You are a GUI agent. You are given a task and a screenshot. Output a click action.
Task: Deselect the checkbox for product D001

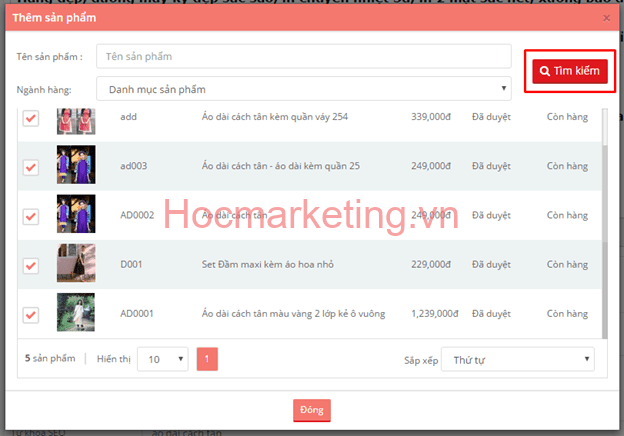pos(31,264)
